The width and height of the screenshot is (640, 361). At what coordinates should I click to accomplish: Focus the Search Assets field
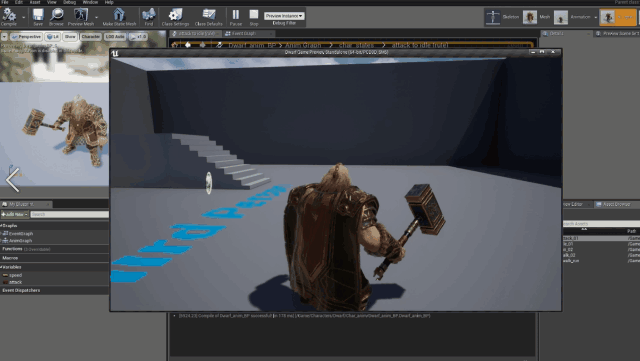coord(601,224)
